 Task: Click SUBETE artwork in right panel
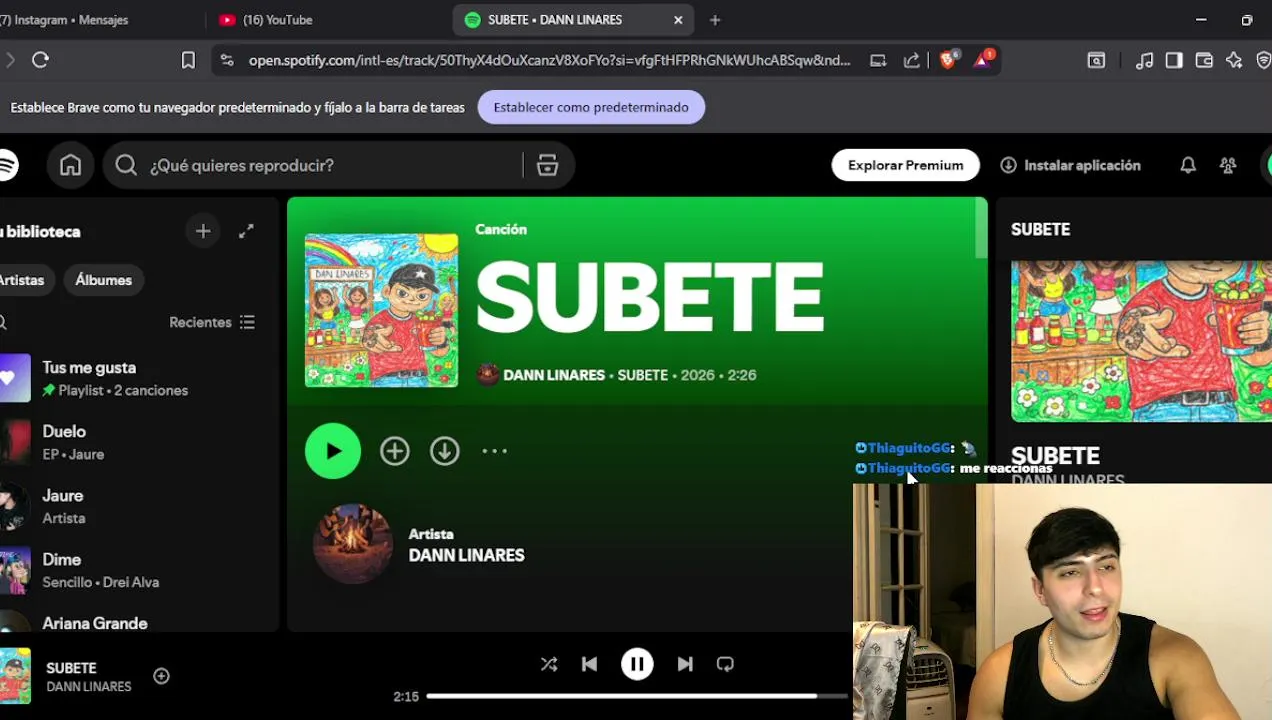click(1141, 341)
